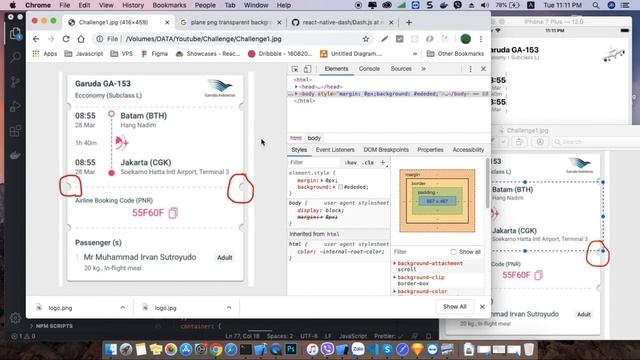Image resolution: width=640 pixels, height=360 pixels.
Task: Open Other Bookmarks folder
Action: click(455, 53)
